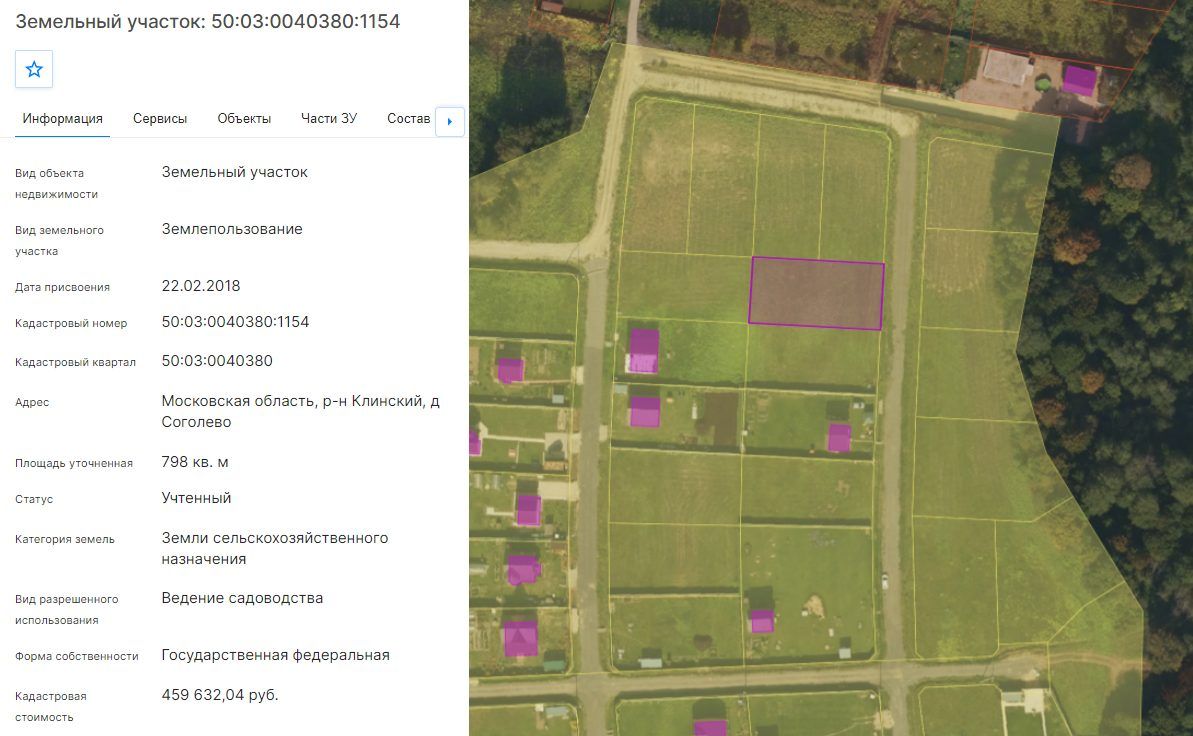Click the Государственная федеральная ownership value

[275, 655]
